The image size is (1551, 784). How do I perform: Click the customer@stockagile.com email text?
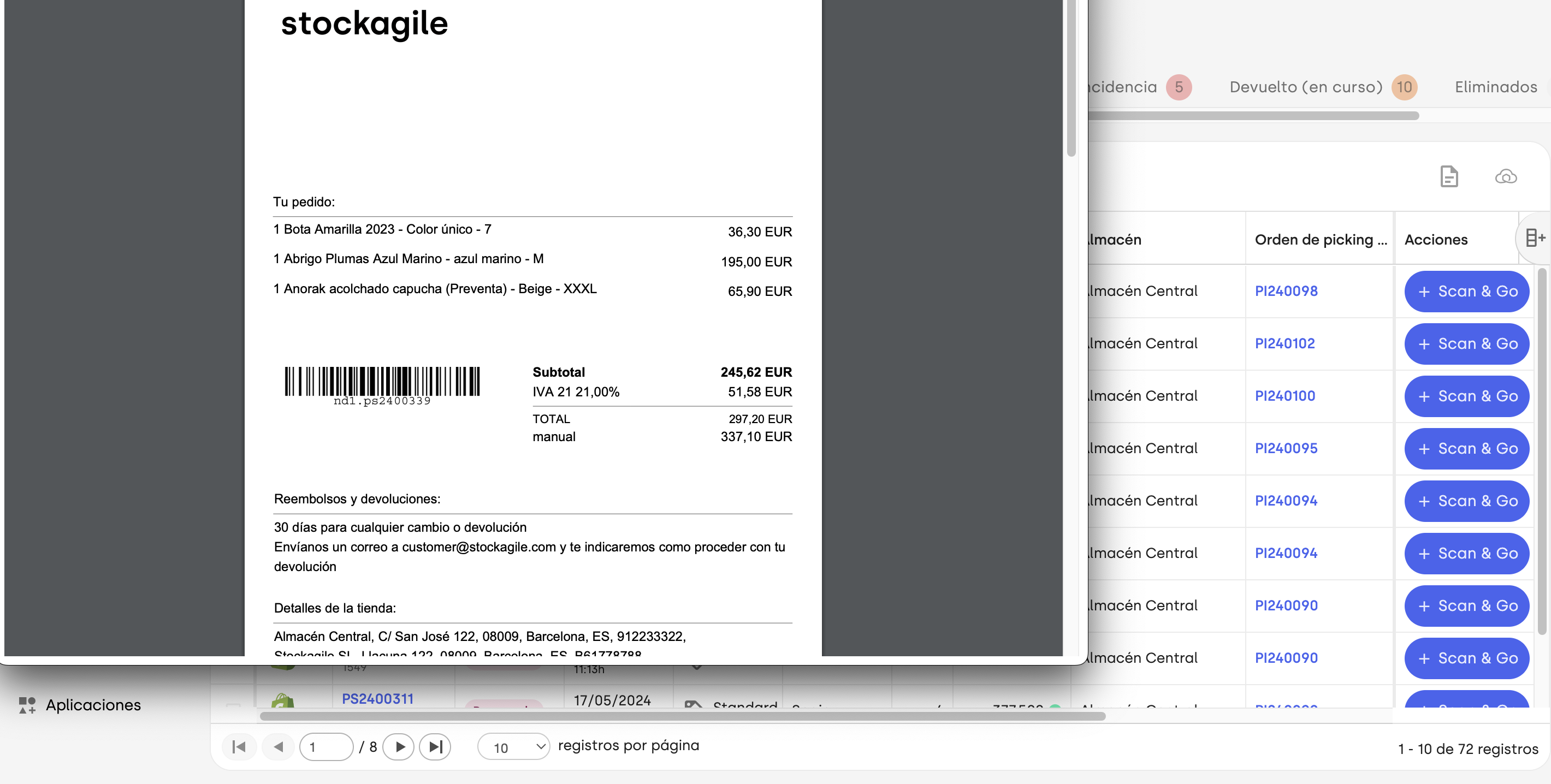[x=478, y=547]
